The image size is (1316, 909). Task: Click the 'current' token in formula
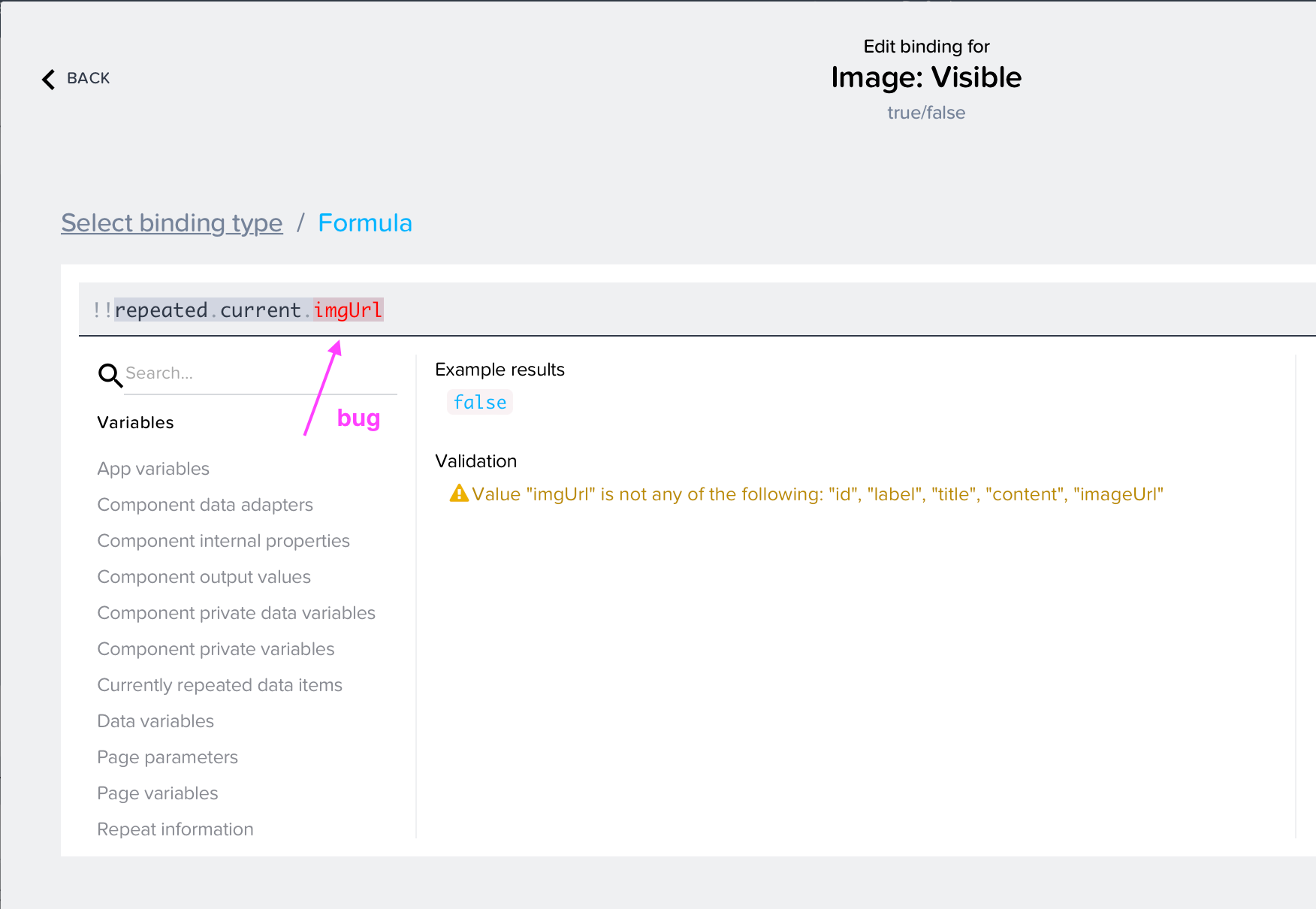tap(261, 310)
